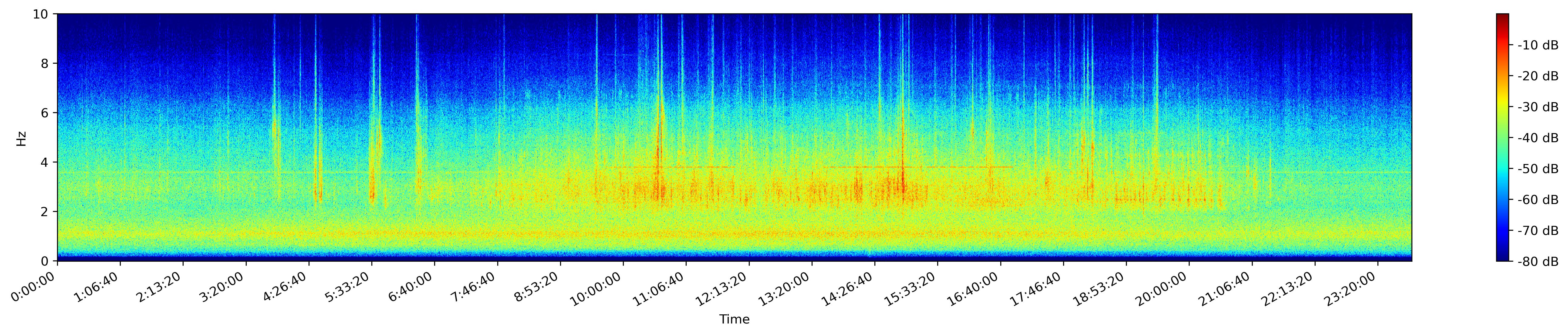
Task: Click the -10 dB colorbar label
Action: (x=1538, y=45)
